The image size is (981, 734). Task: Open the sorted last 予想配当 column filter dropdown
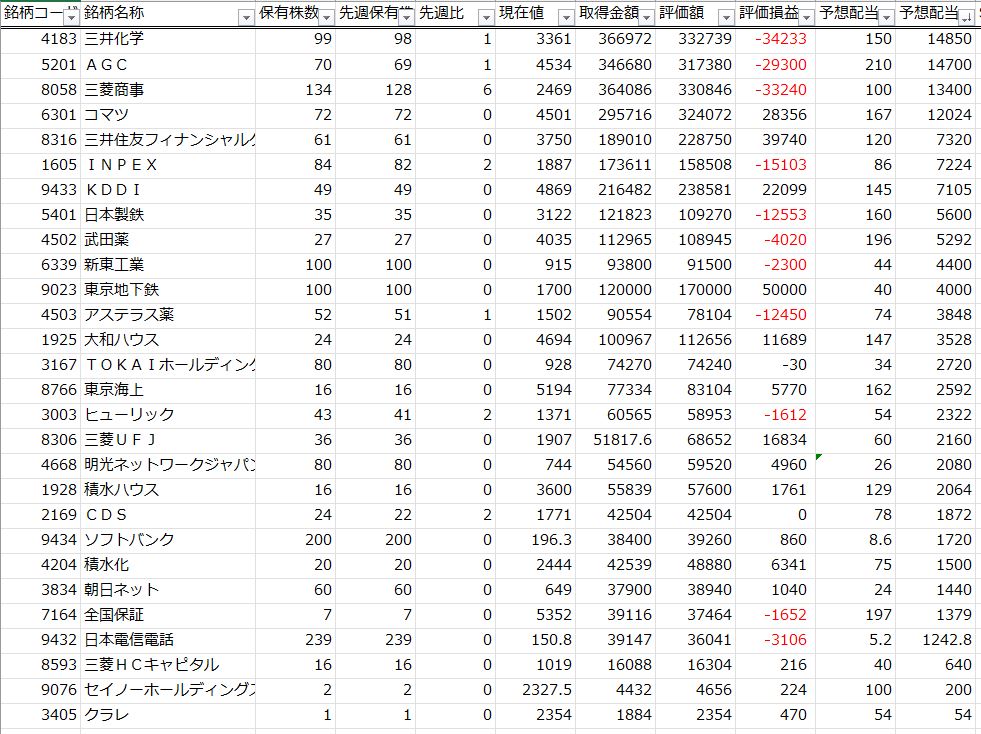pyautogui.click(x=967, y=17)
